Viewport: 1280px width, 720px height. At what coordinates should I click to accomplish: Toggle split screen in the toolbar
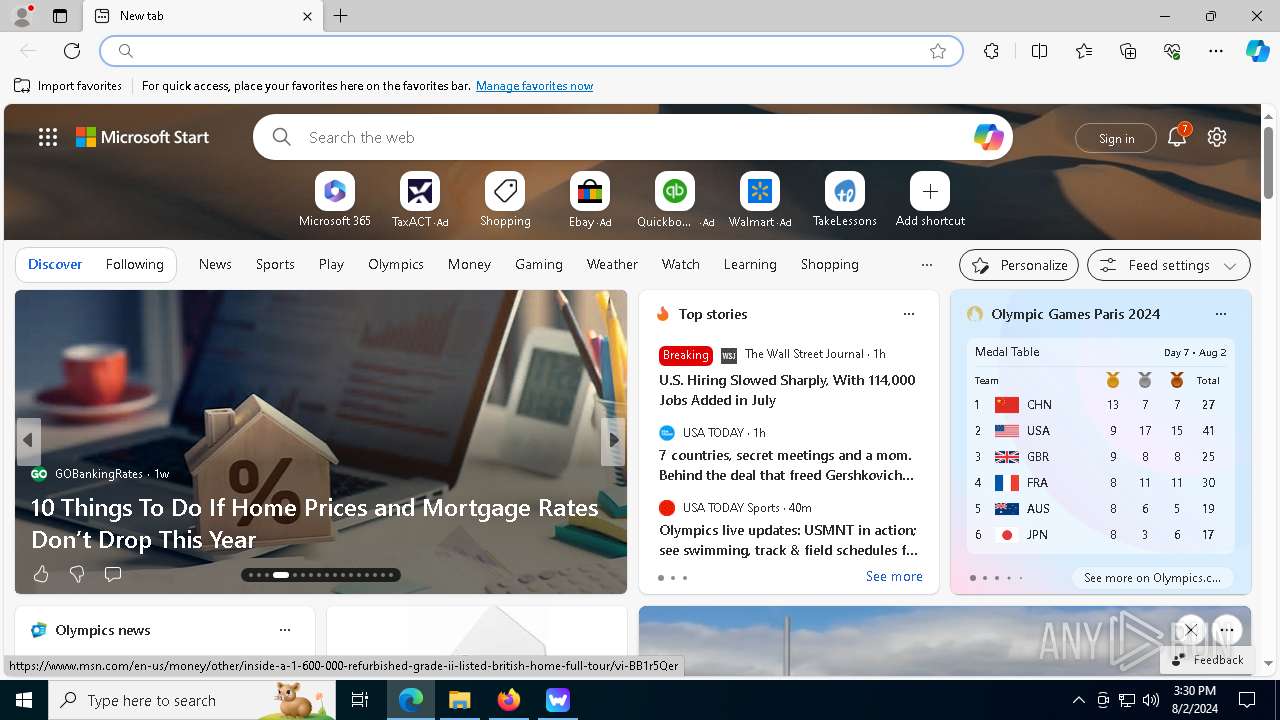click(x=1039, y=51)
